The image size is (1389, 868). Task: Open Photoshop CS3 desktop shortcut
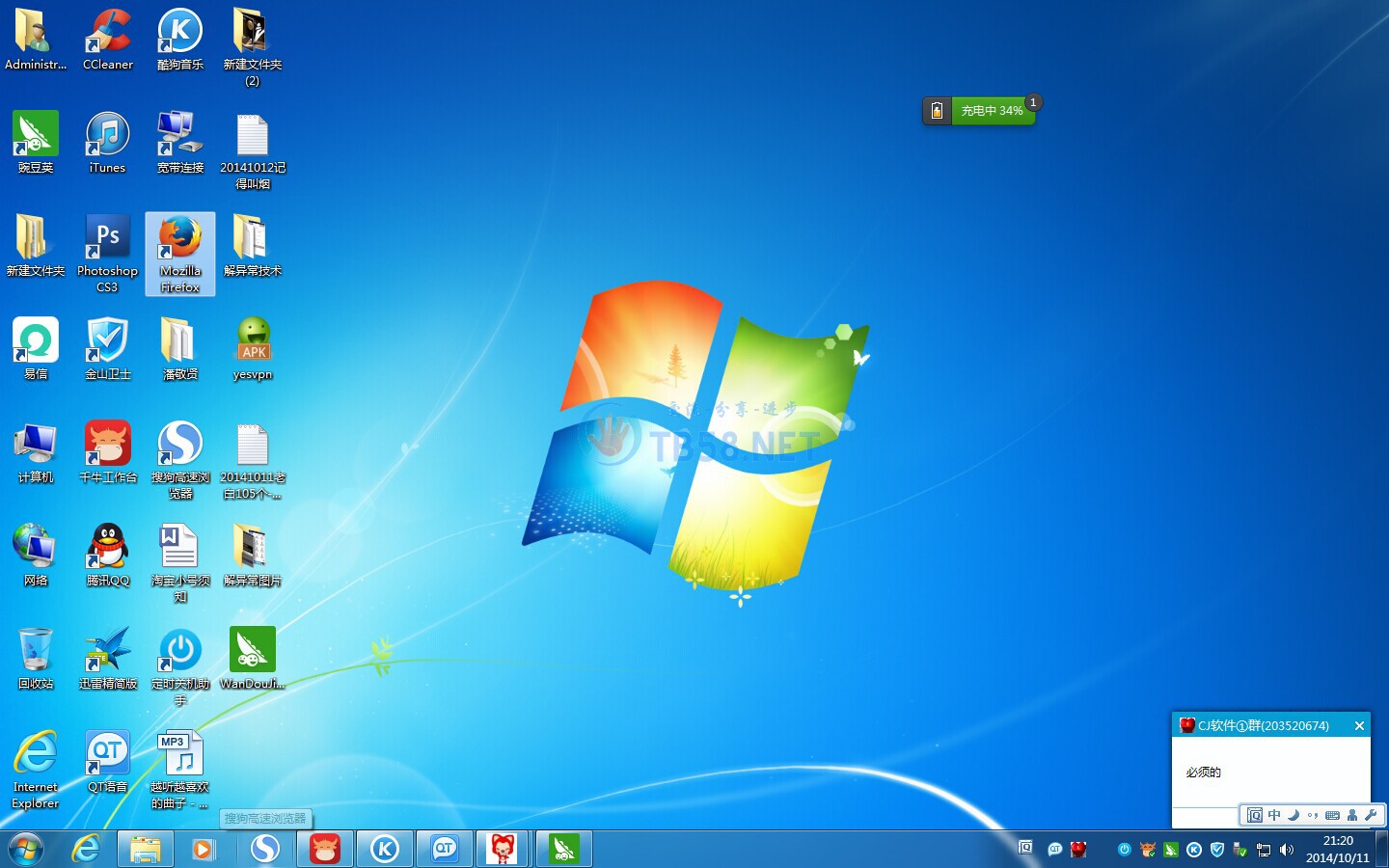tap(108, 253)
